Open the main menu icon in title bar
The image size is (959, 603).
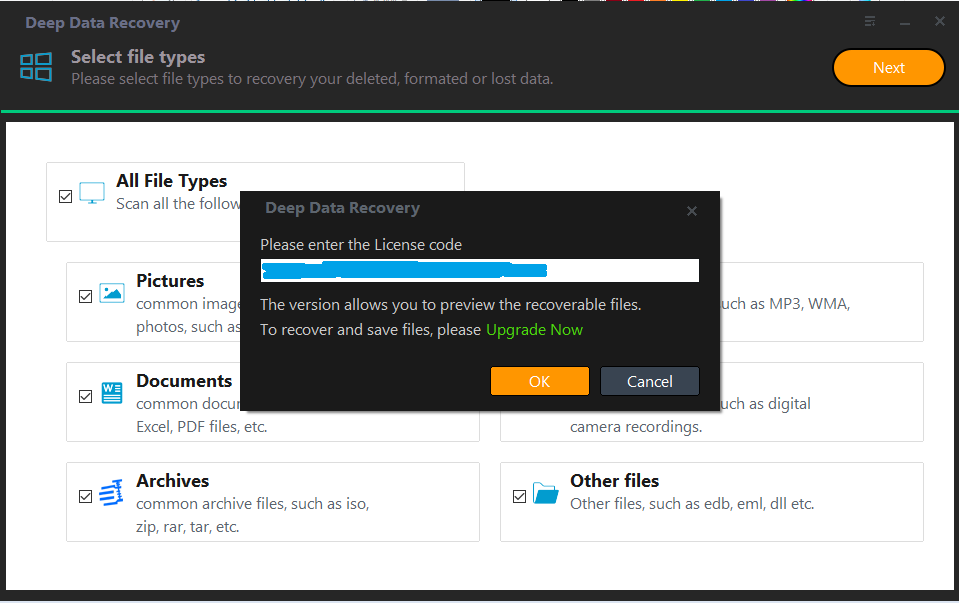870,22
